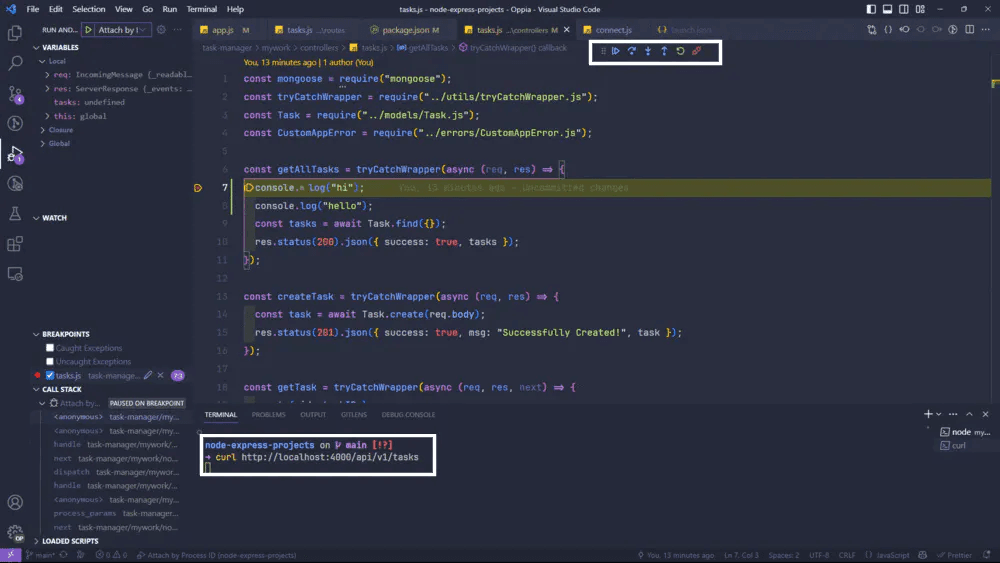This screenshot has width=1000, height=563.
Task: Switch to the app.js editor tab
Action: tap(224, 30)
